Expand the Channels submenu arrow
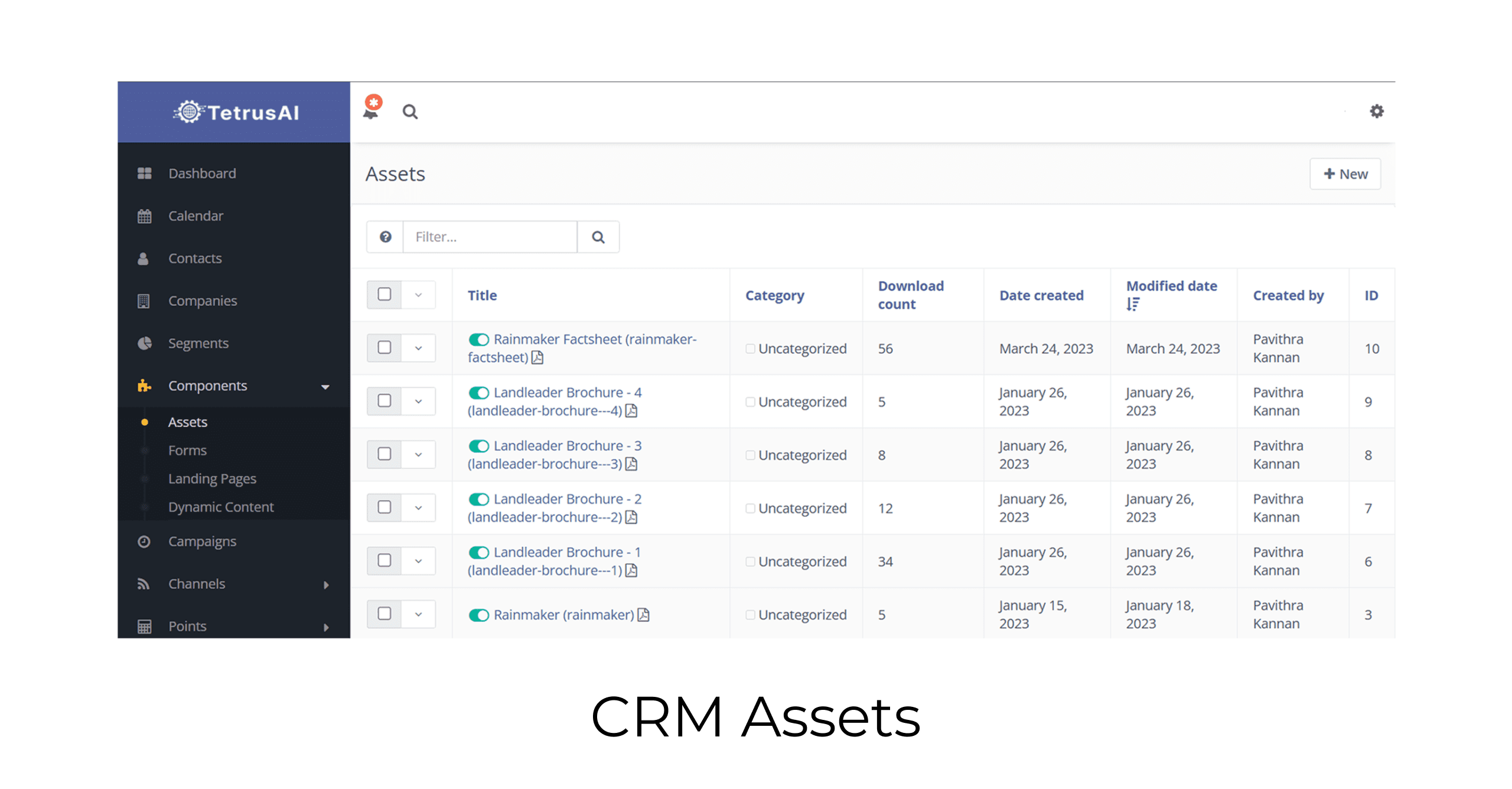The image size is (1512, 789). 326,585
